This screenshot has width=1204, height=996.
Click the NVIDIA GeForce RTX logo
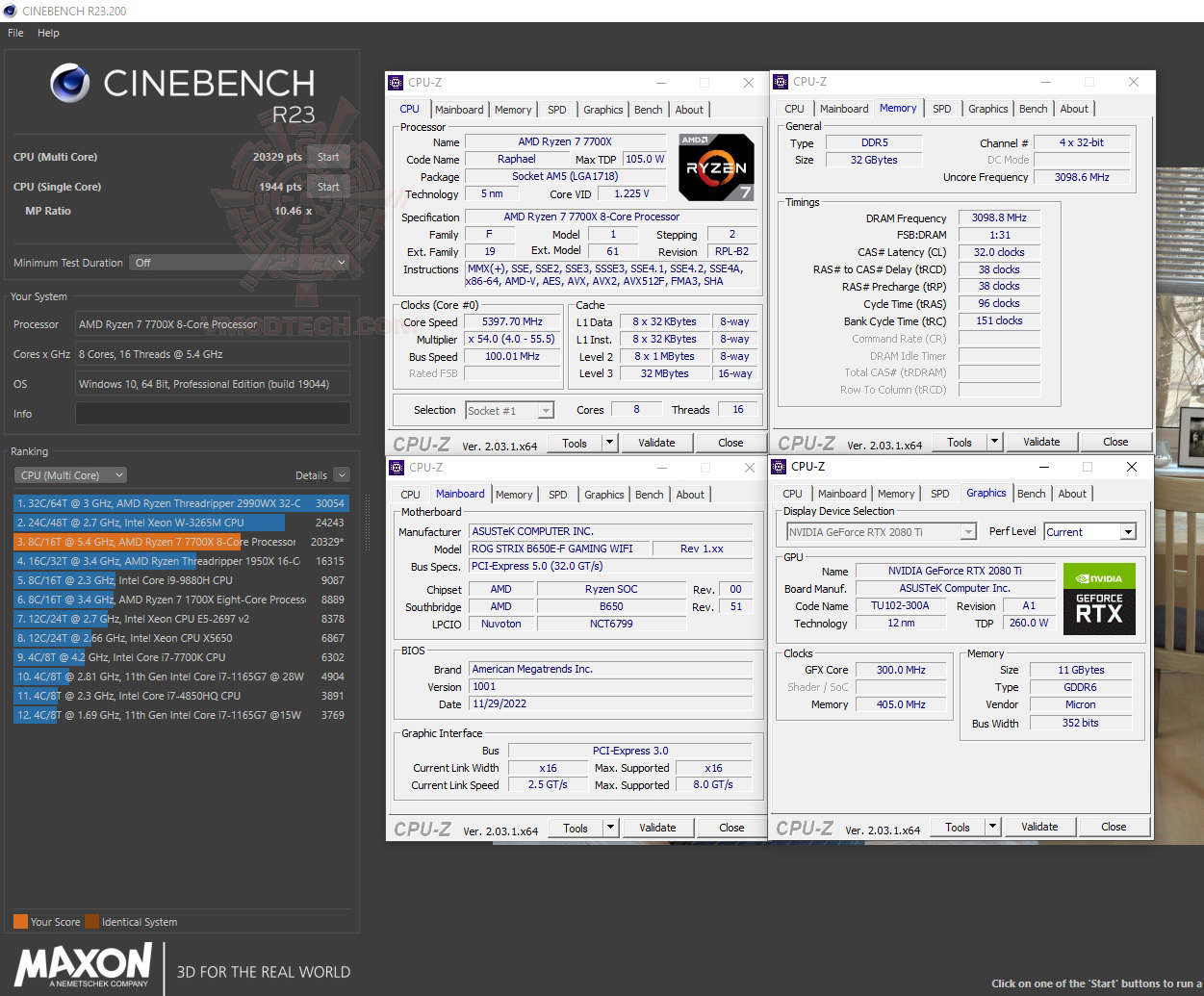(1099, 599)
